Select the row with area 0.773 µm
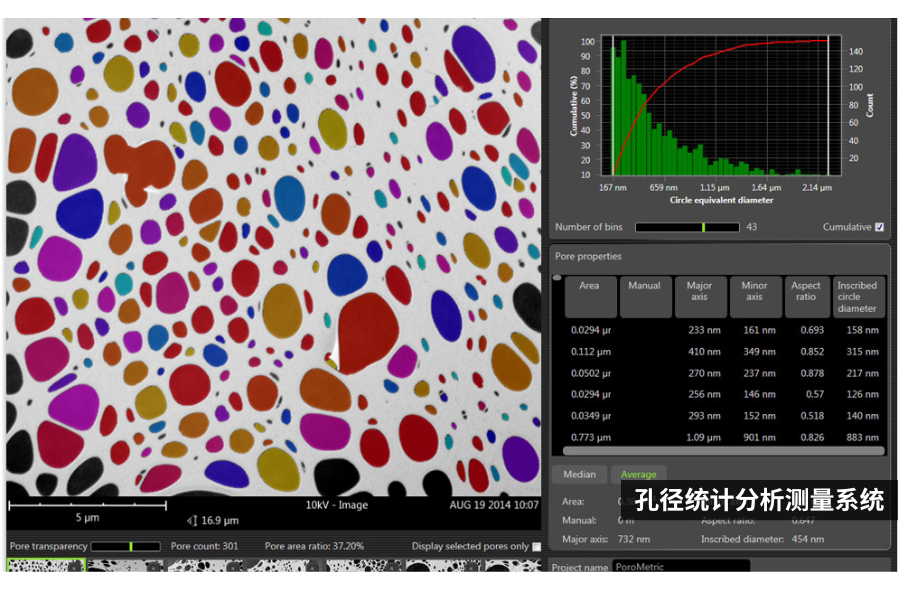 point(720,437)
